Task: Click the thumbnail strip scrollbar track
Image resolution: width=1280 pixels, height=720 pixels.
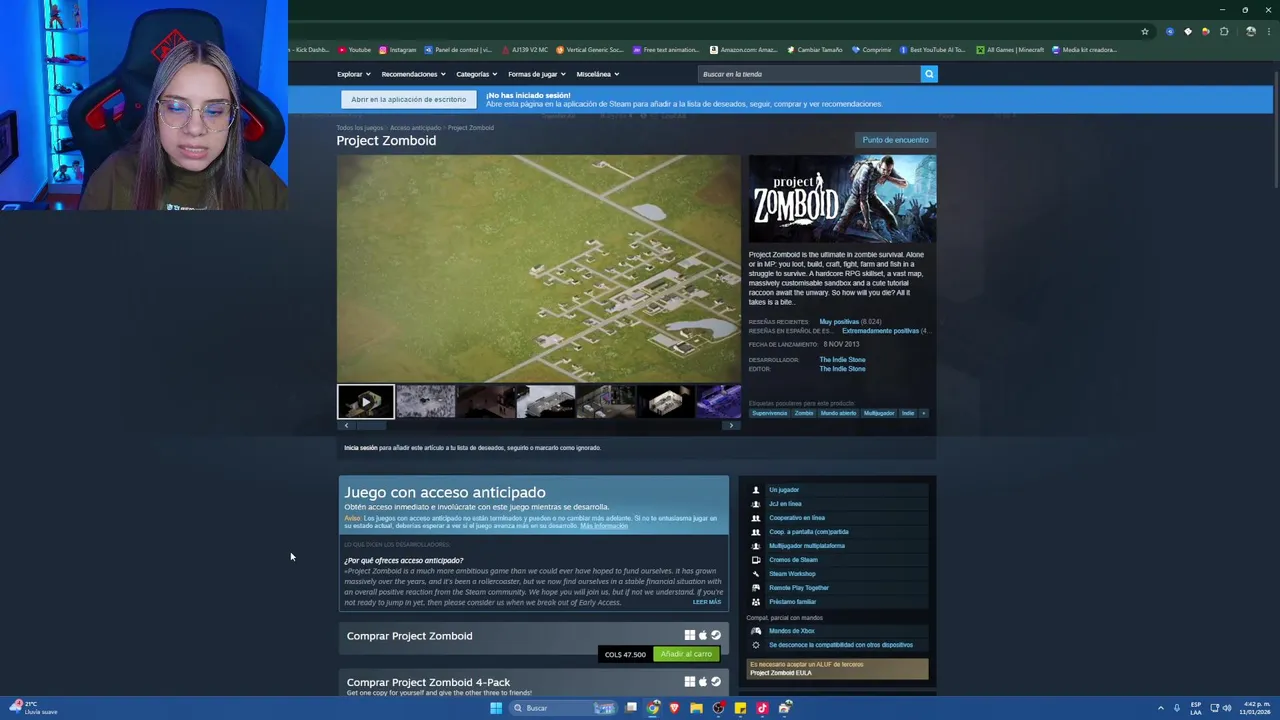Action: click(x=538, y=425)
